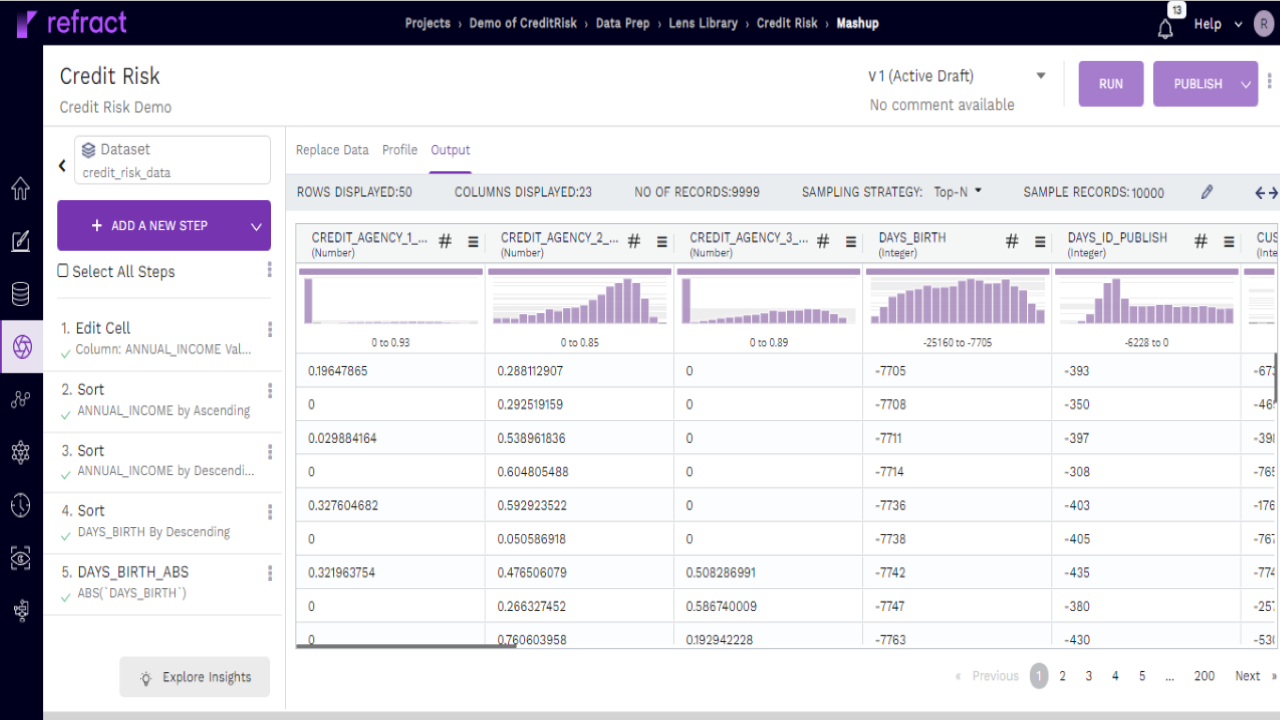This screenshot has height=720, width=1280.
Task: Check the Select All Steps checkbox
Action: click(62, 271)
